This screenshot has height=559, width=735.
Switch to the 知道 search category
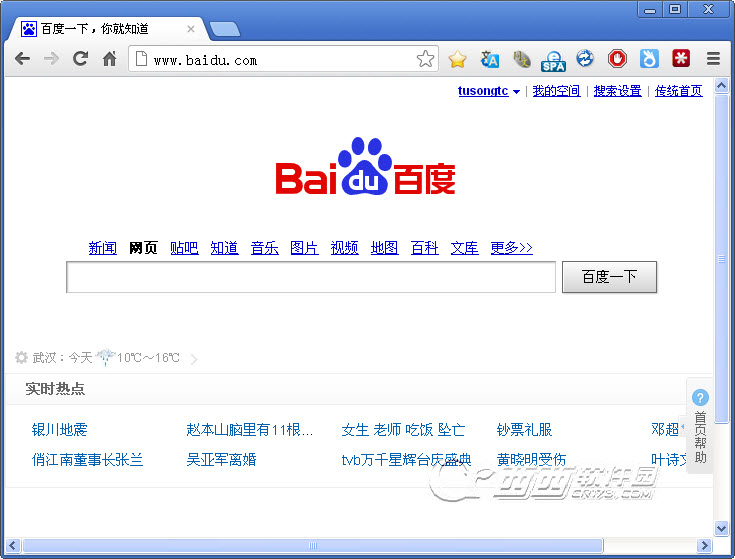tap(224, 247)
